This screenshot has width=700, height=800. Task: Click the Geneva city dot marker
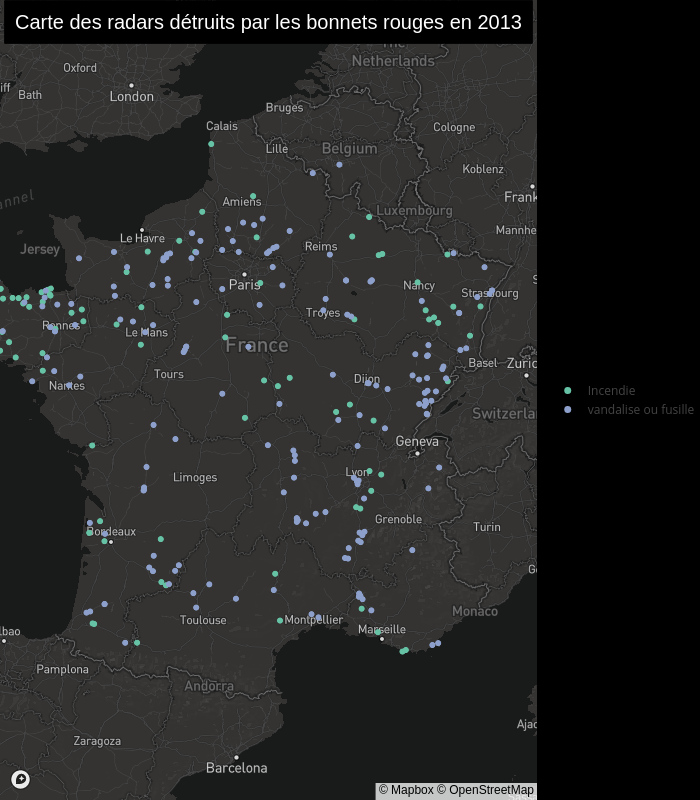coord(417,453)
